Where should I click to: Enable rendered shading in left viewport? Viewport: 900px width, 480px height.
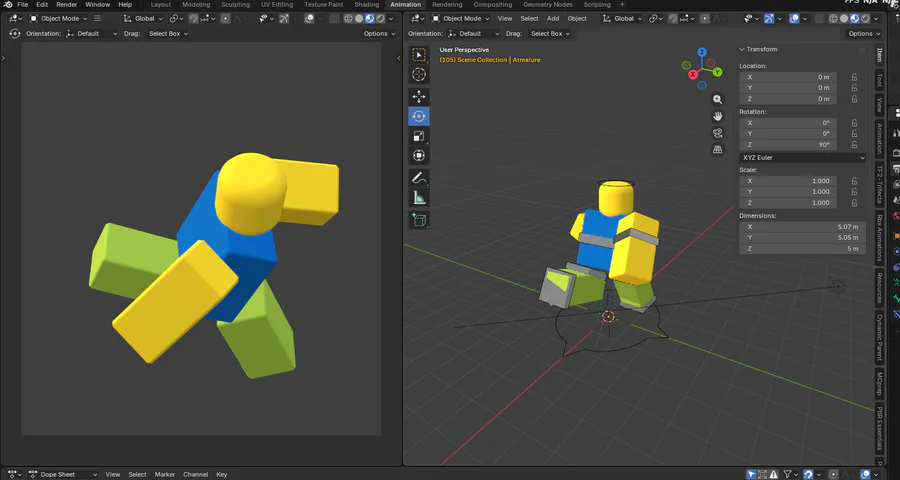click(x=381, y=18)
